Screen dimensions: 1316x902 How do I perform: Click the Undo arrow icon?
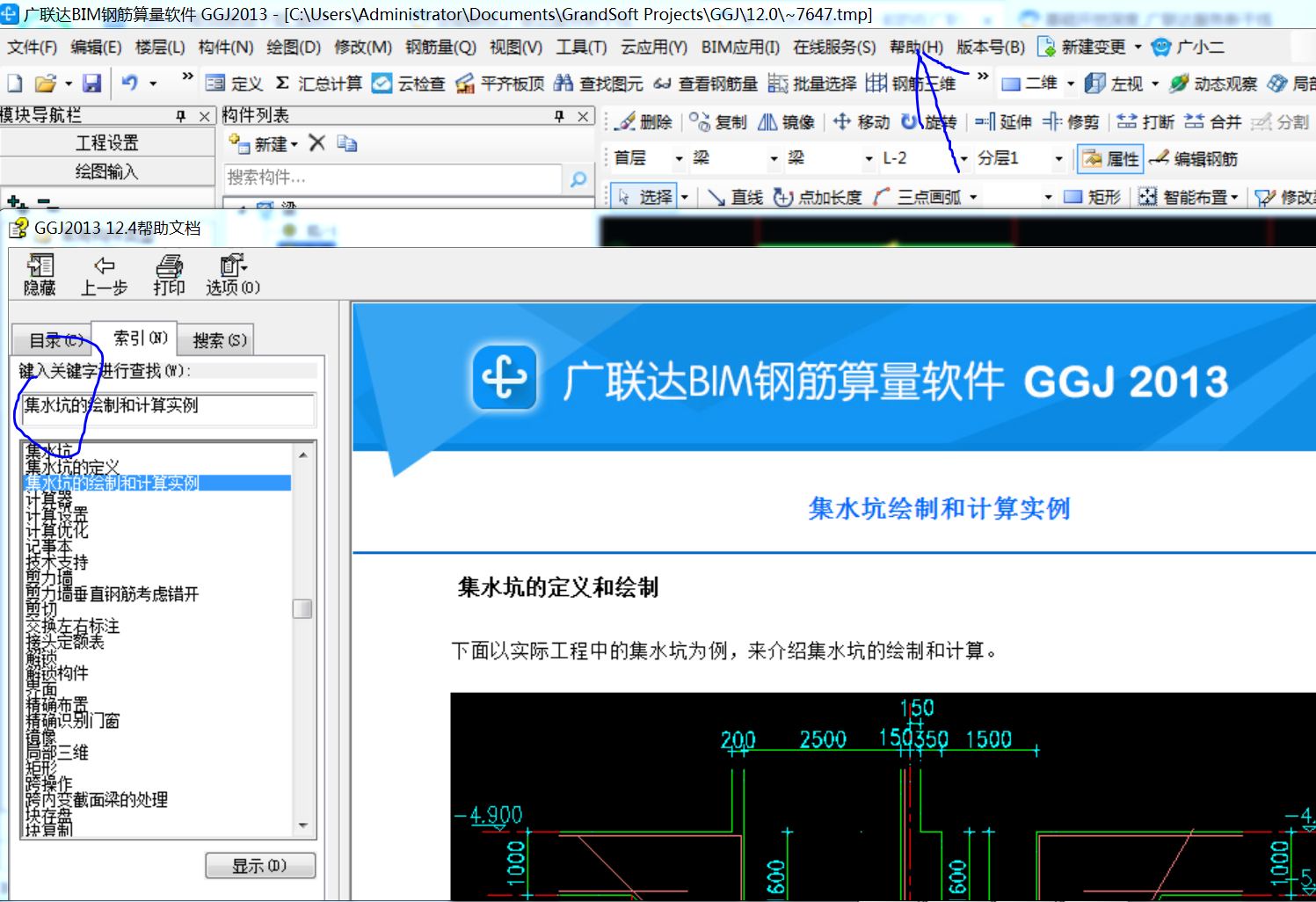tap(130, 83)
